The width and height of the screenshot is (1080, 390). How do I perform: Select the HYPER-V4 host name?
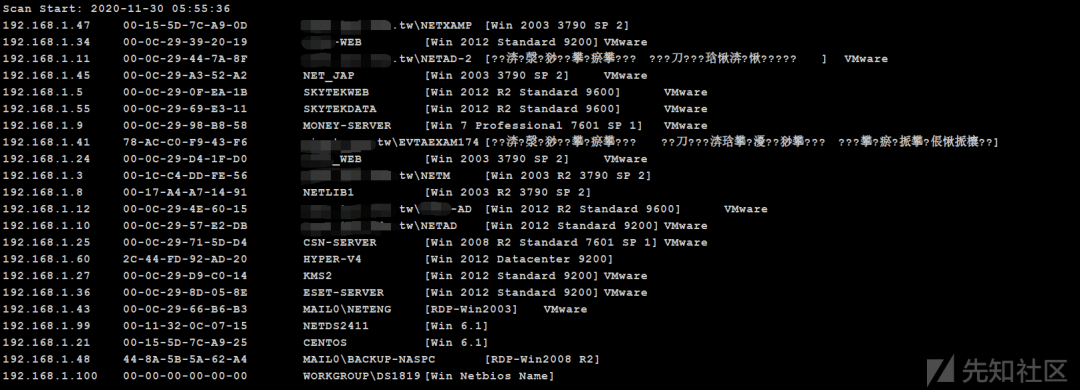(x=332, y=259)
